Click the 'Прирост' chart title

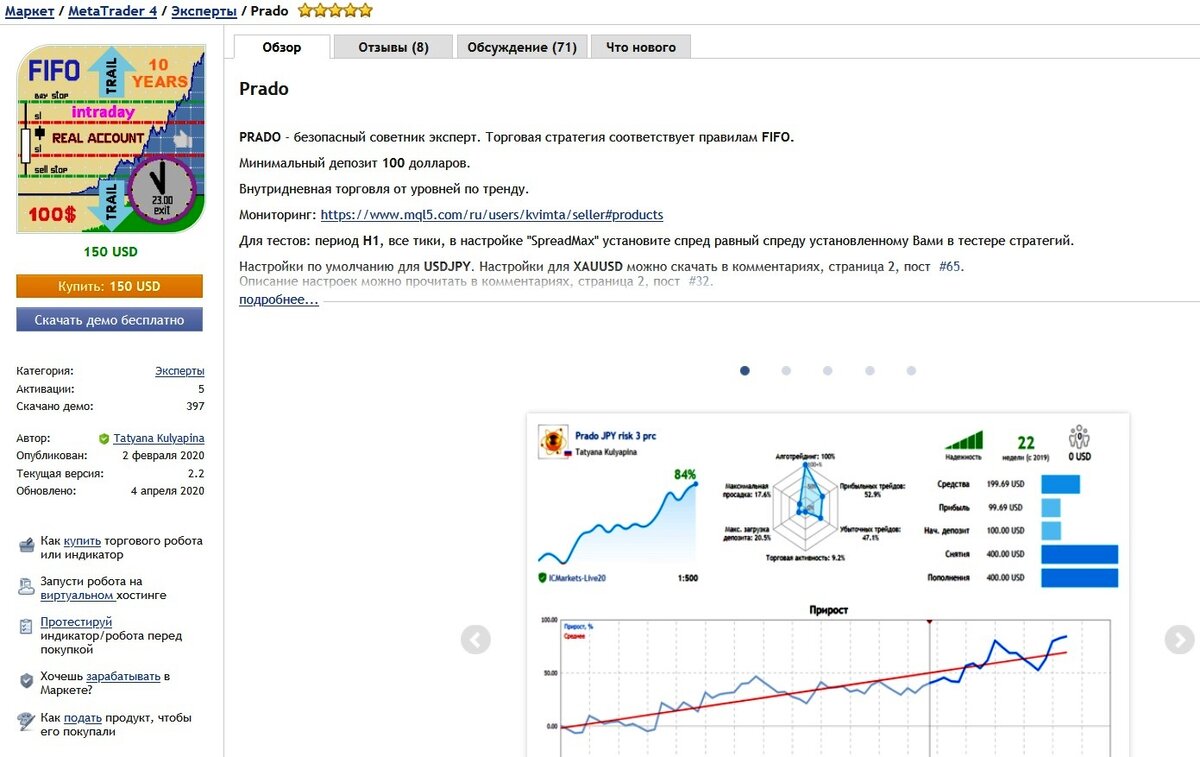click(x=828, y=609)
